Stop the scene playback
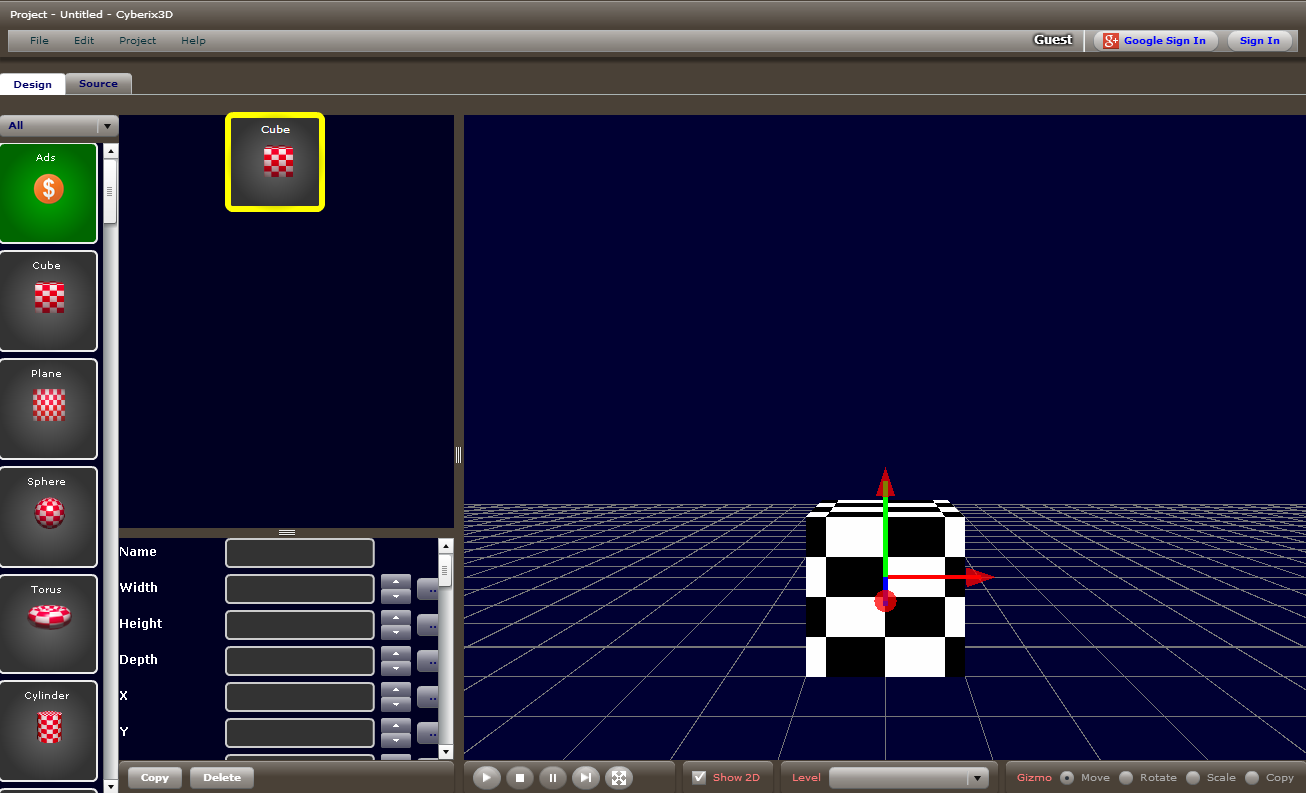 pos(519,777)
